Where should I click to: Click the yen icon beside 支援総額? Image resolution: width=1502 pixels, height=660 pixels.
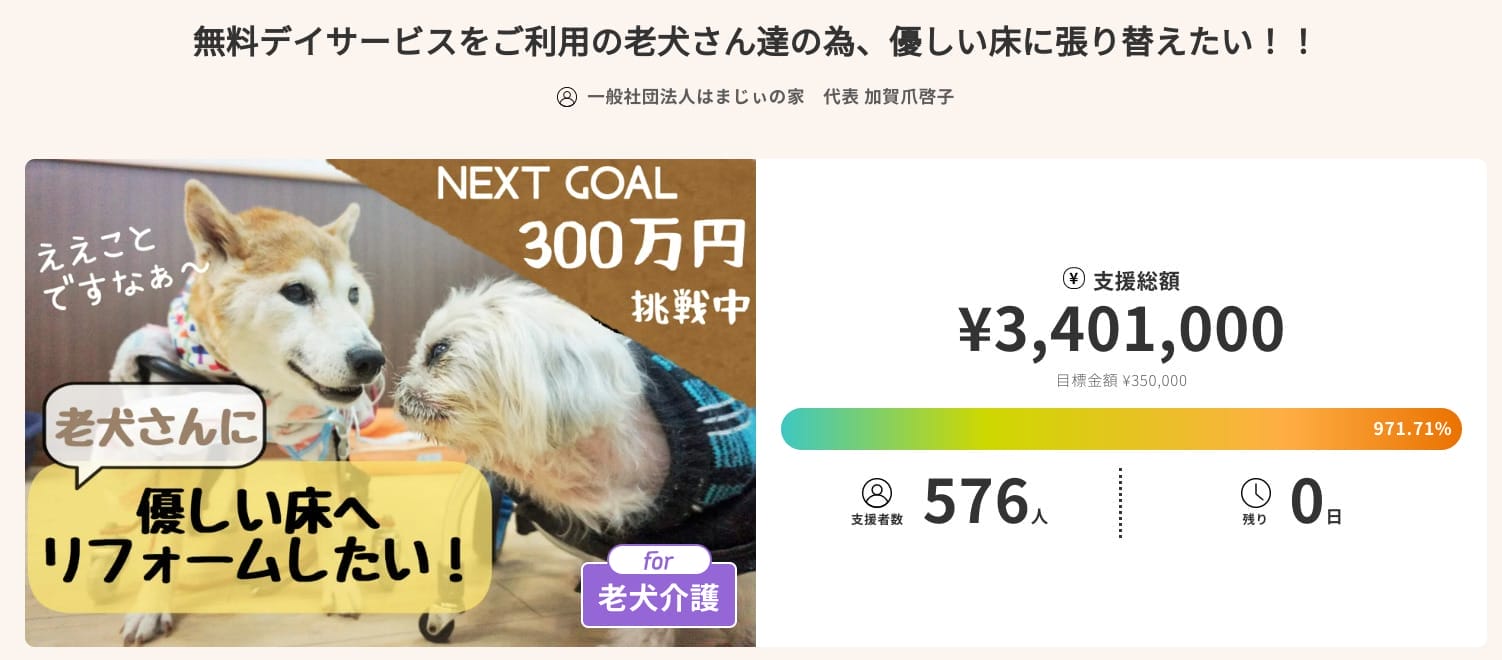tap(1073, 279)
